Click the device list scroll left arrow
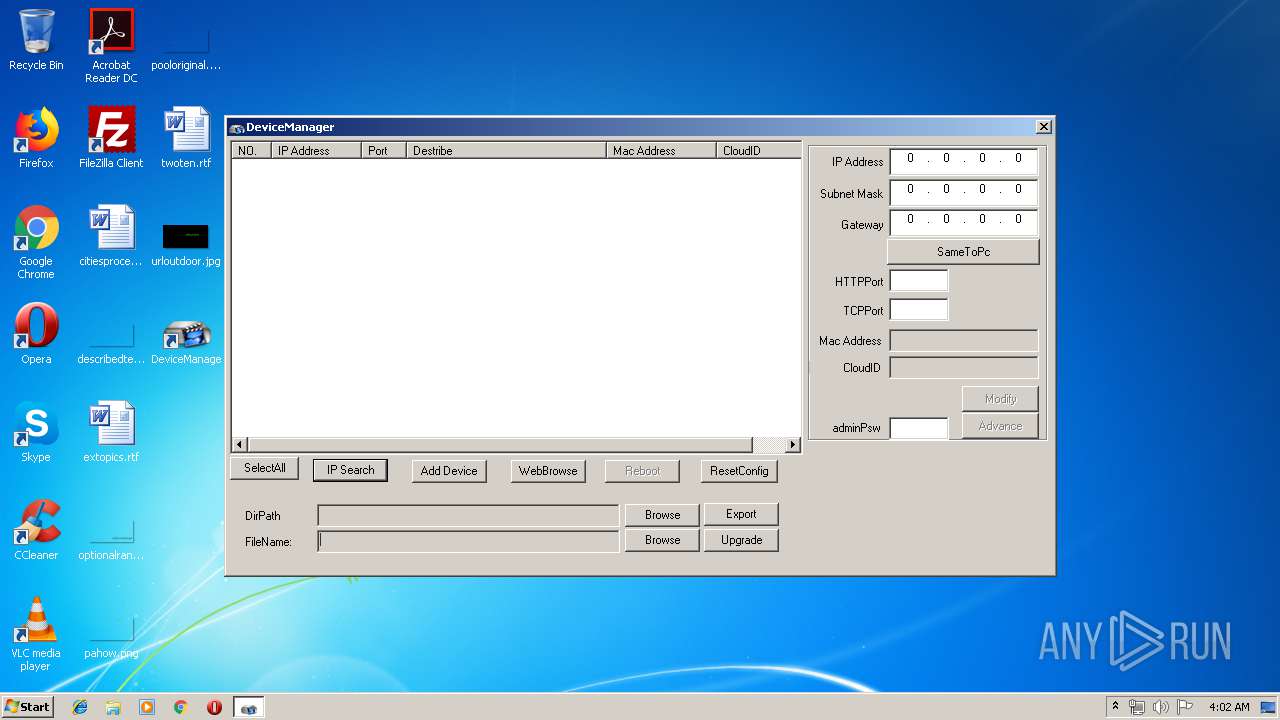This screenshot has width=1280, height=720. pos(239,445)
